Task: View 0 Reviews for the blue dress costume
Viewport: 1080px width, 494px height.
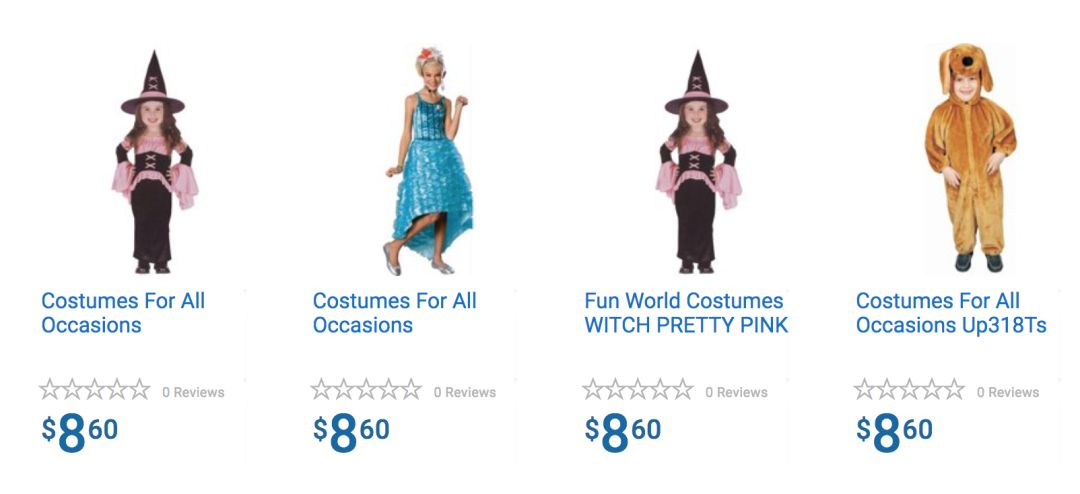Action: pyautogui.click(x=465, y=392)
